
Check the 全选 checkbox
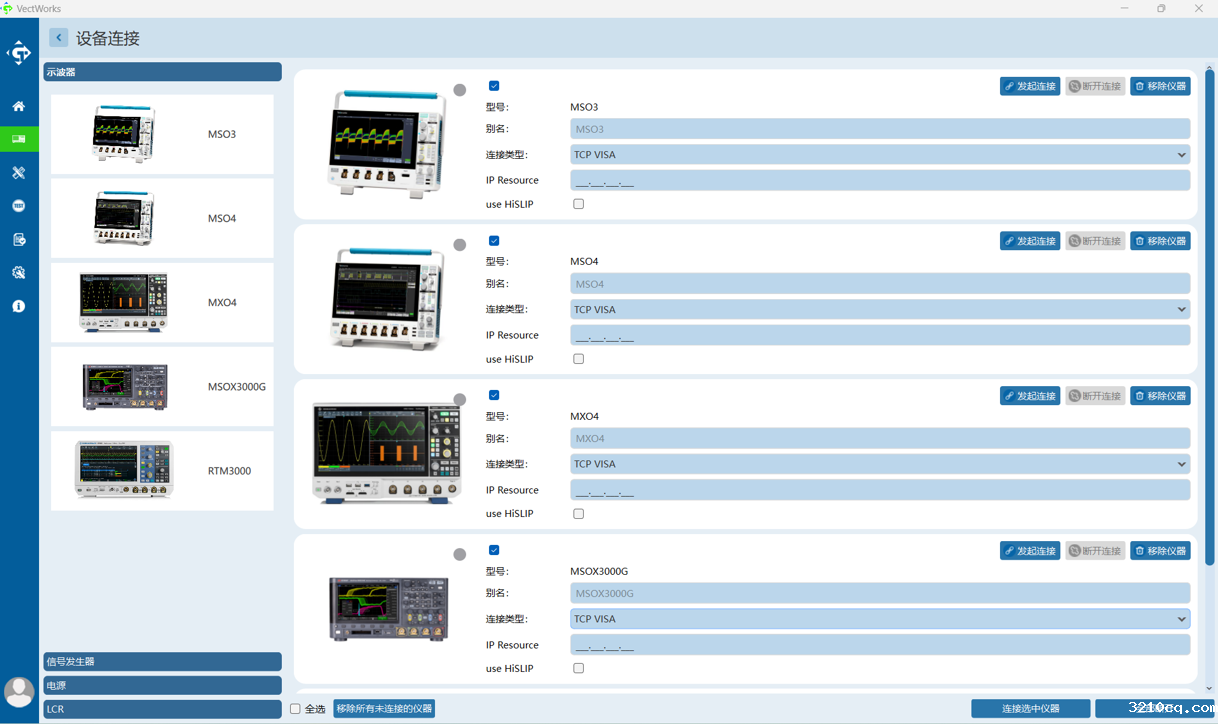[x=295, y=709]
